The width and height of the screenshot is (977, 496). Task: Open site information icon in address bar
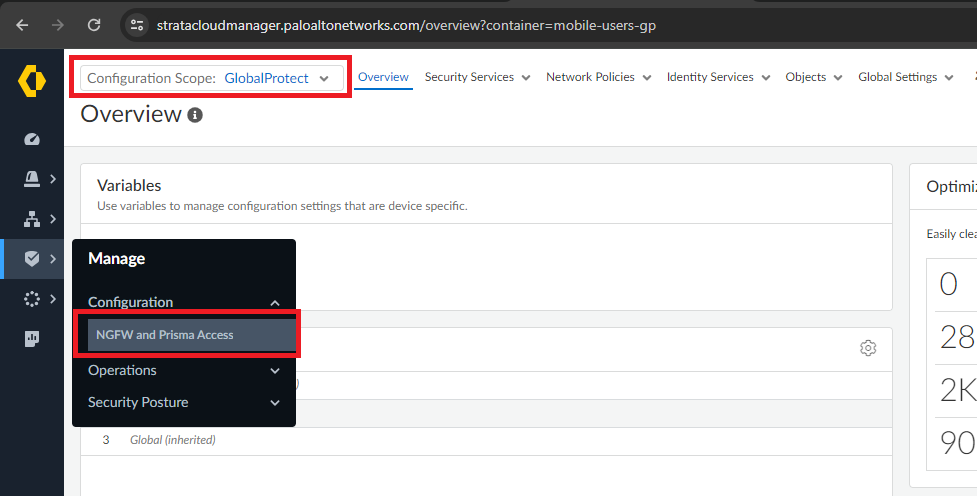(136, 26)
